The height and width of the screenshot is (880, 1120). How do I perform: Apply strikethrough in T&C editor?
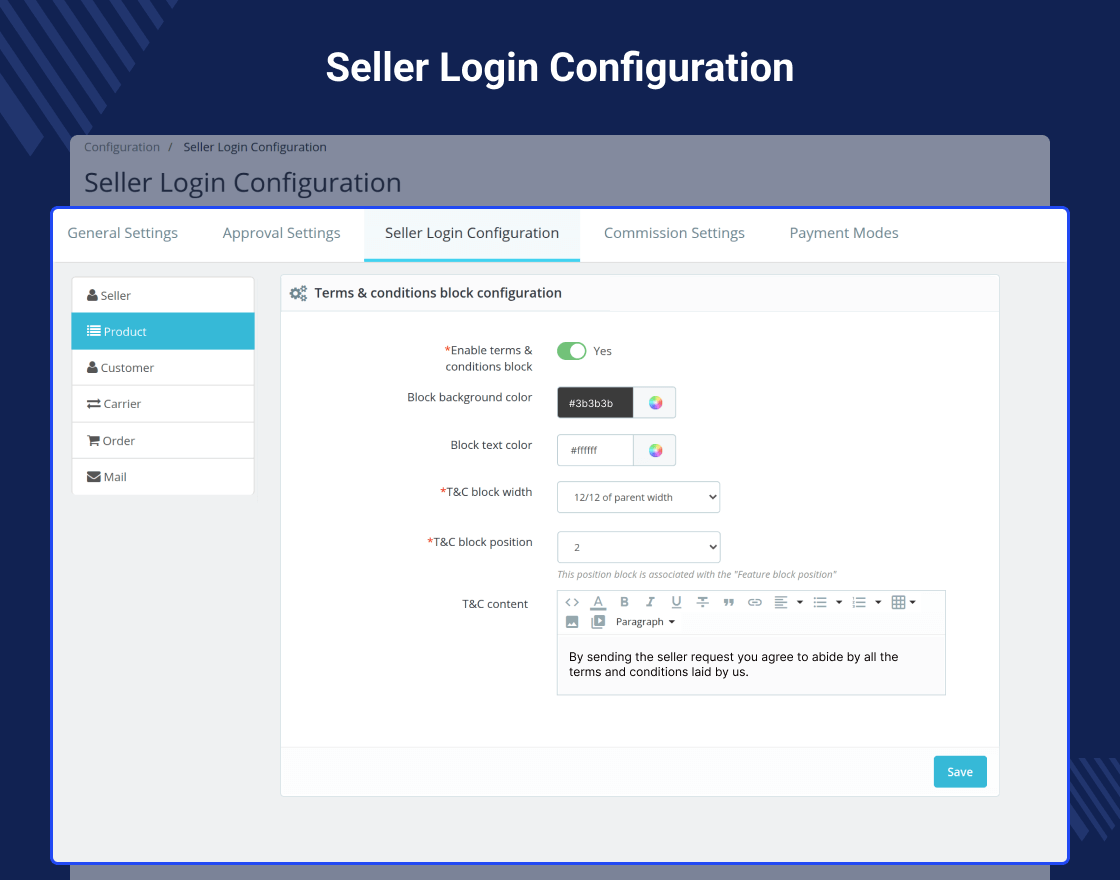coord(703,602)
